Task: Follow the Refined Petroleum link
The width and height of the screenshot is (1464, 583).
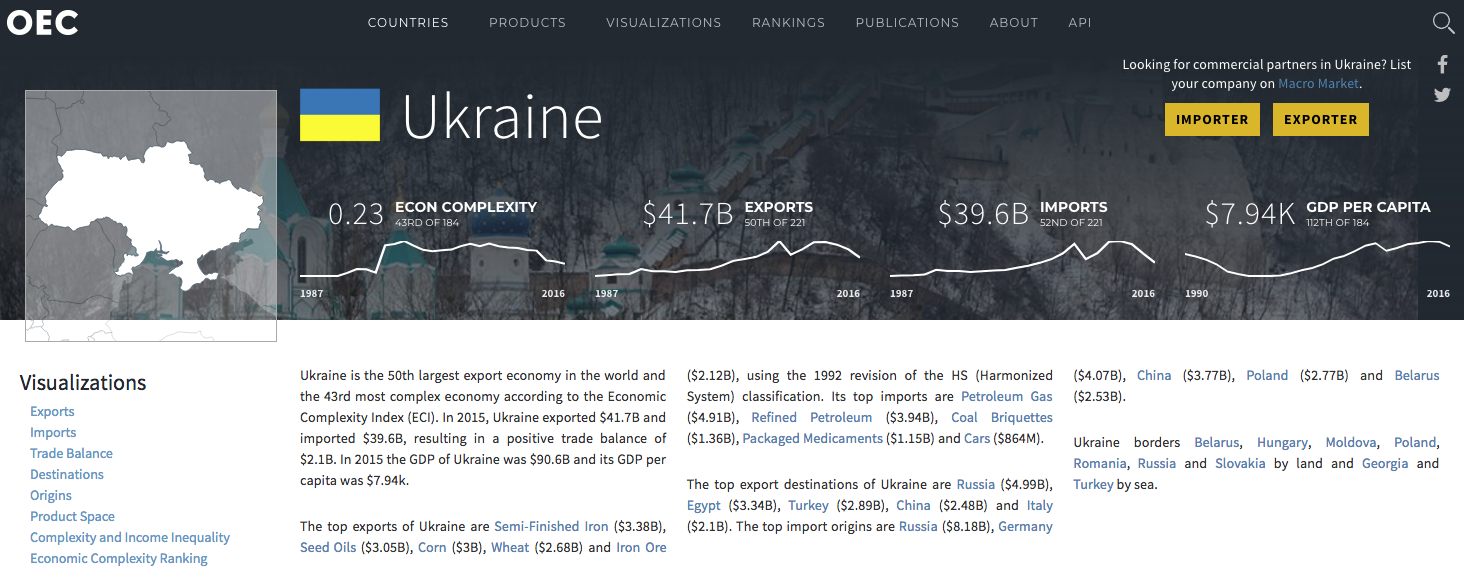Action: pyautogui.click(x=812, y=417)
